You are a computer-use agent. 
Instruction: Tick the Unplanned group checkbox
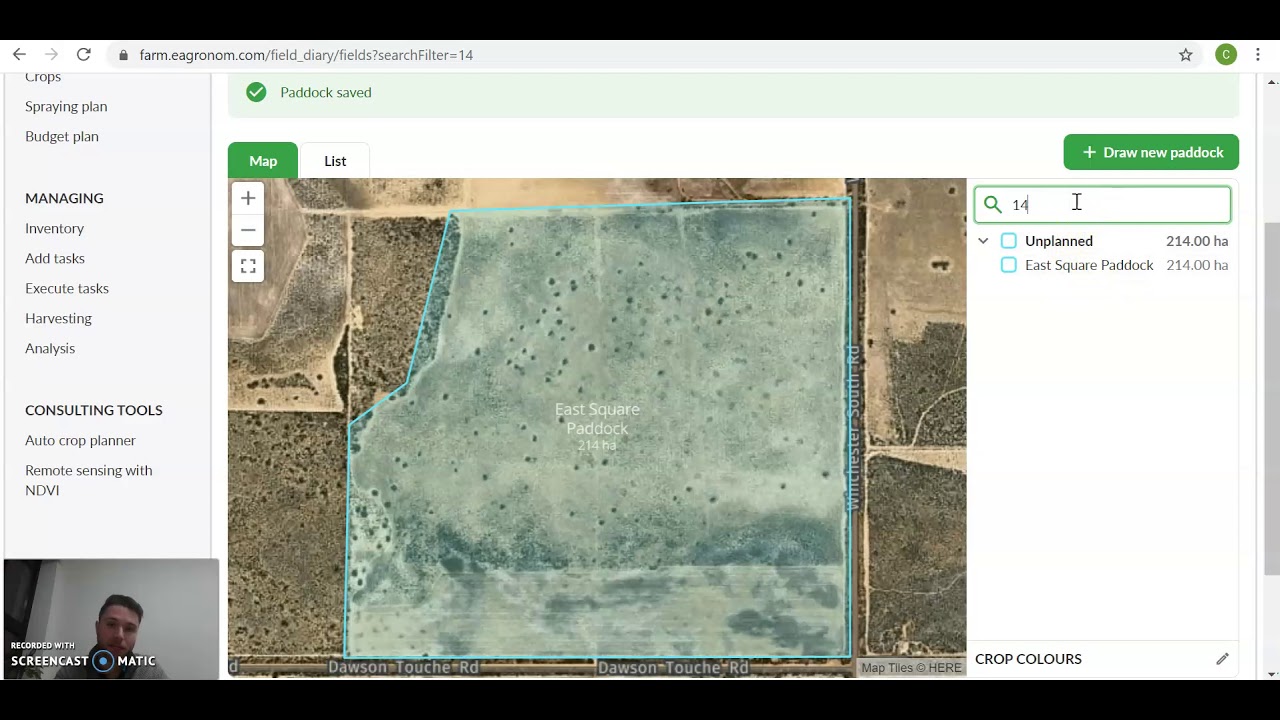pyautogui.click(x=1009, y=241)
